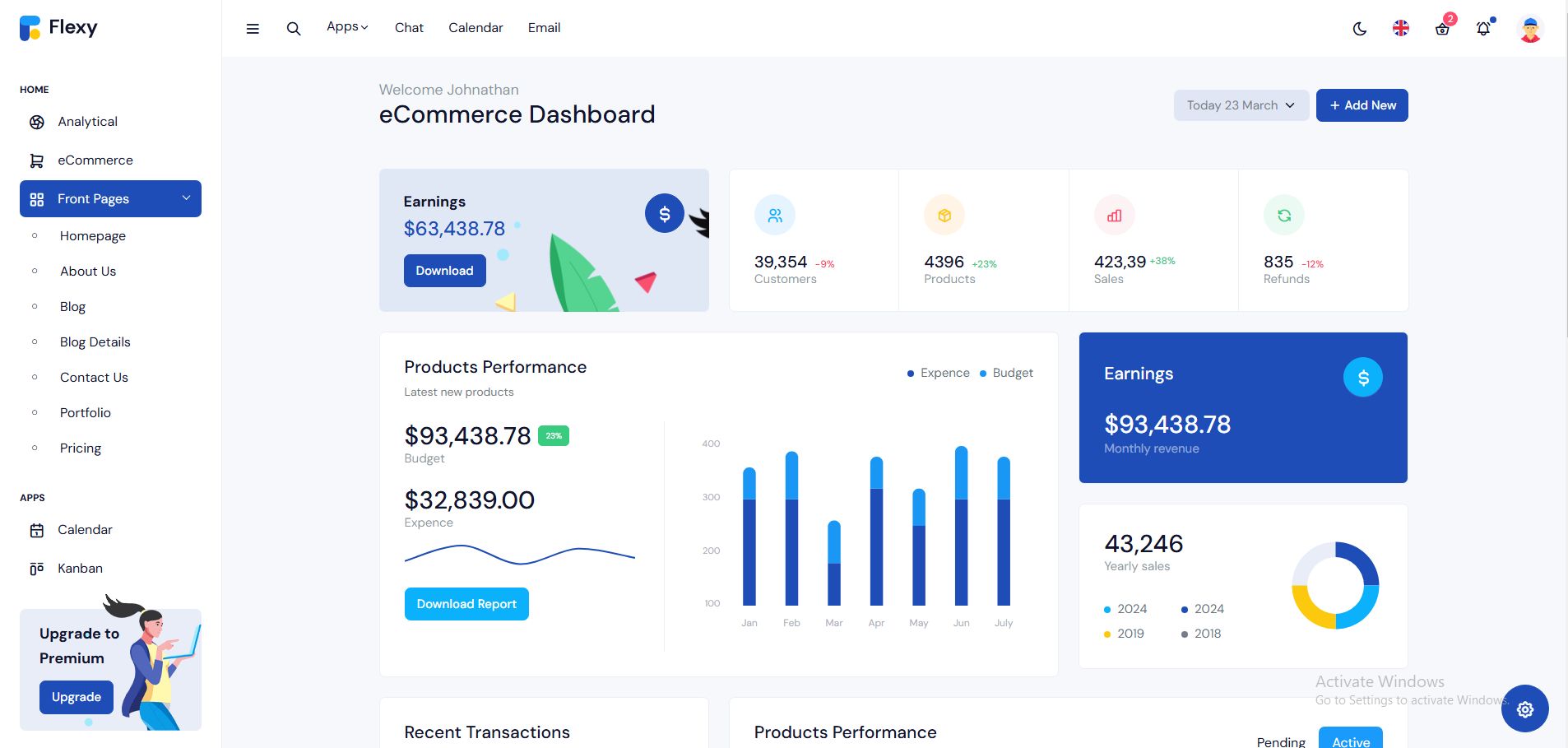Viewport: 1568px width, 748px height.
Task: Open Pricing page in sidebar
Action: (81, 448)
